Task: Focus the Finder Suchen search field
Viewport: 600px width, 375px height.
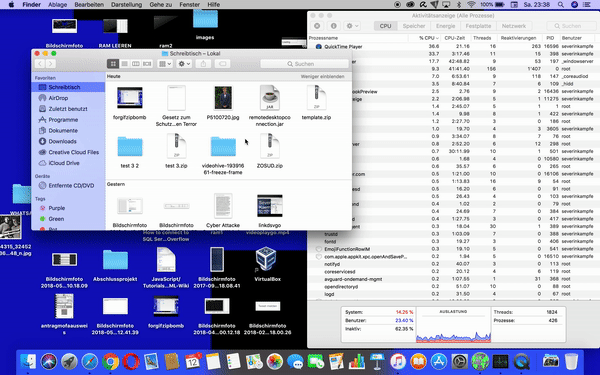Action: (x=304, y=64)
